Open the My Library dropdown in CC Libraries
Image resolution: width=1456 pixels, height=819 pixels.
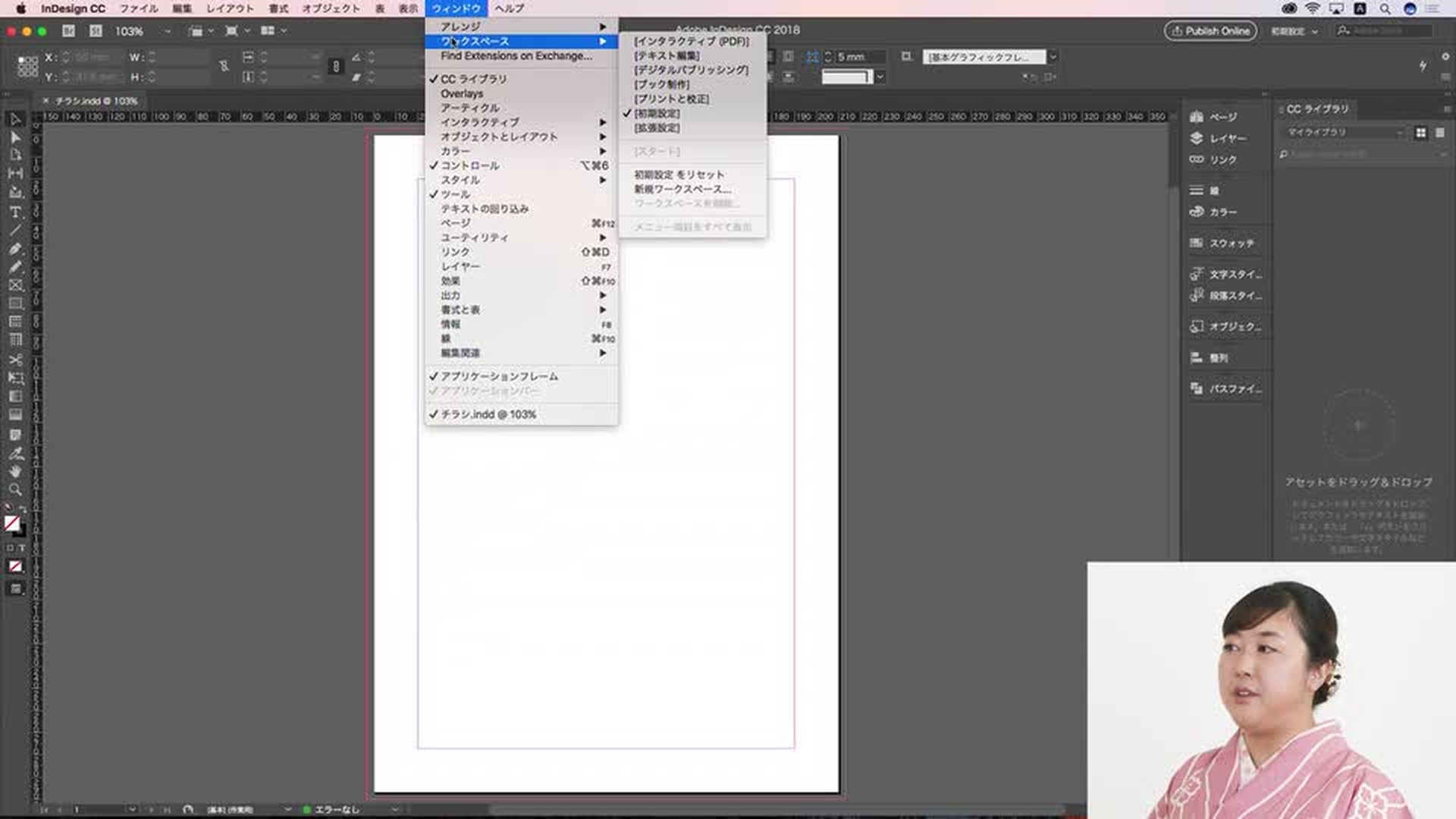(x=1344, y=132)
